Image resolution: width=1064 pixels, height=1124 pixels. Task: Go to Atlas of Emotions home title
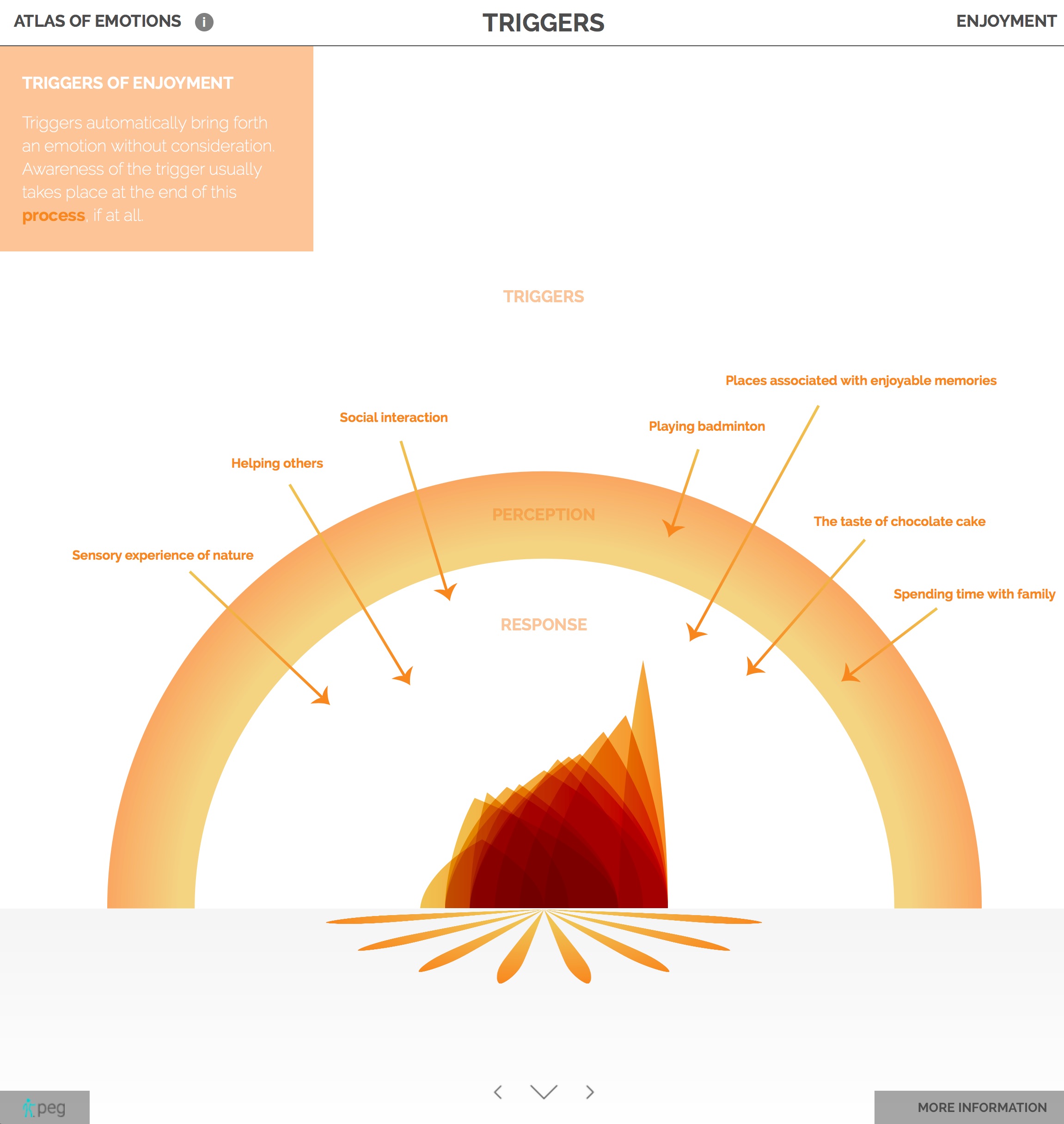coord(97,22)
